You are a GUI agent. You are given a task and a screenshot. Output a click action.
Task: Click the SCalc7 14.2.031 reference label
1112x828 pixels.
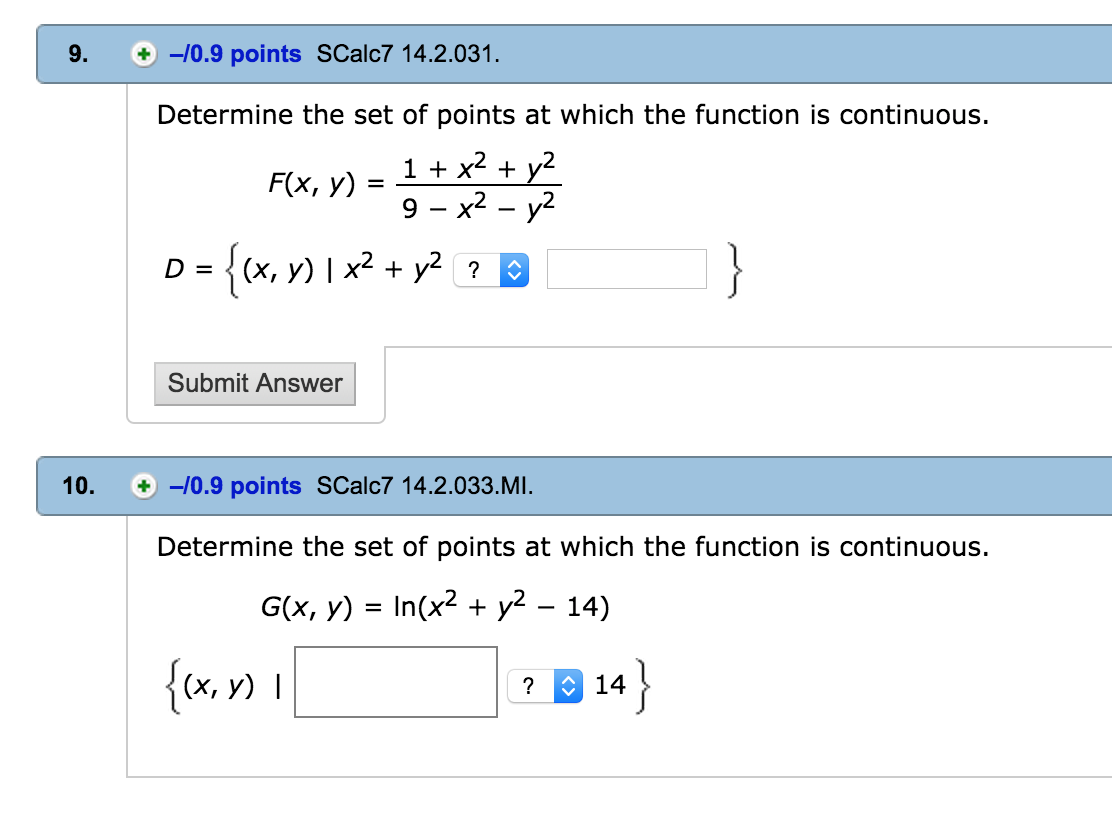click(x=408, y=54)
